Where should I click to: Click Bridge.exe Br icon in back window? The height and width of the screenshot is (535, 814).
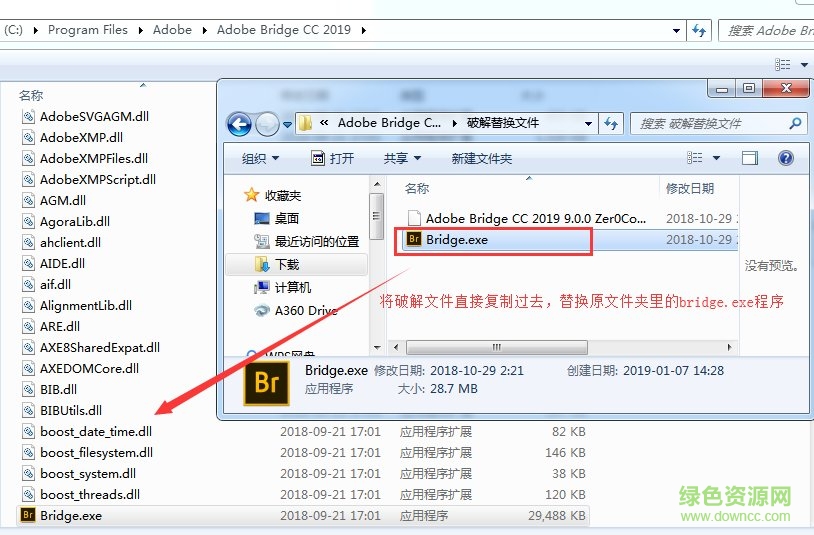[x=28, y=515]
